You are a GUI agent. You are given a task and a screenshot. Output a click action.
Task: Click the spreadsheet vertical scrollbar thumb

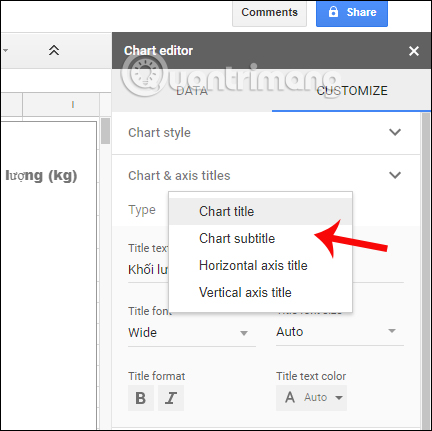(105, 131)
